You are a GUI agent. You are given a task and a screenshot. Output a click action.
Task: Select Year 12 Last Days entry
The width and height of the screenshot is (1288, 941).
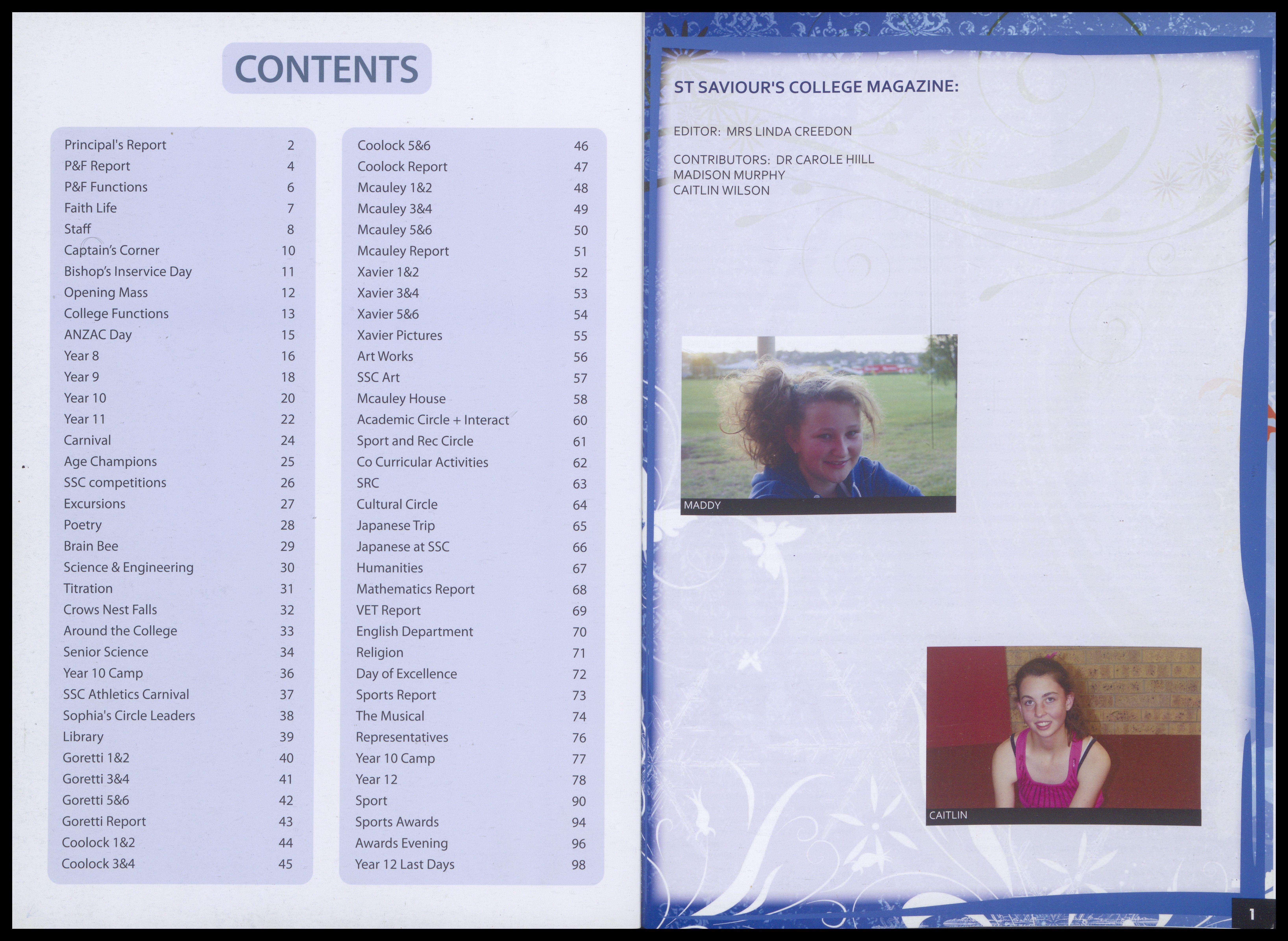click(405, 864)
